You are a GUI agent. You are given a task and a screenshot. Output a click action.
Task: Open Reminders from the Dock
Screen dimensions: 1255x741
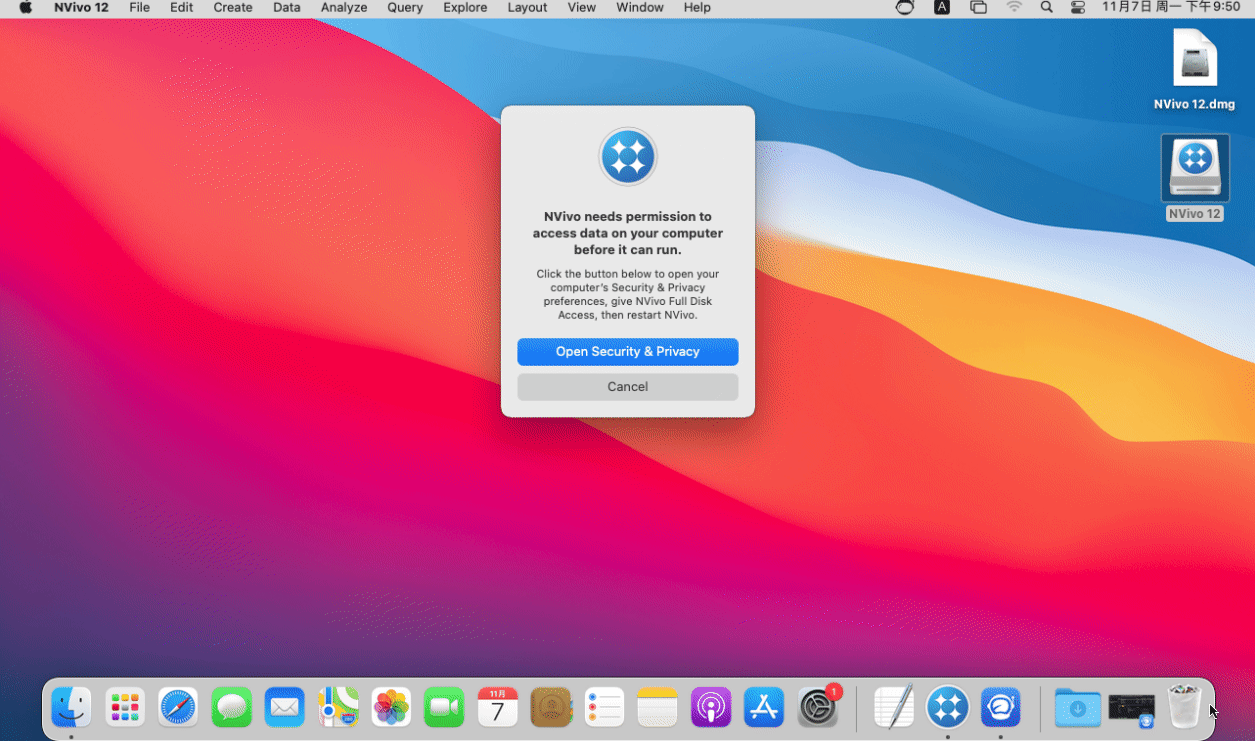[x=604, y=708]
